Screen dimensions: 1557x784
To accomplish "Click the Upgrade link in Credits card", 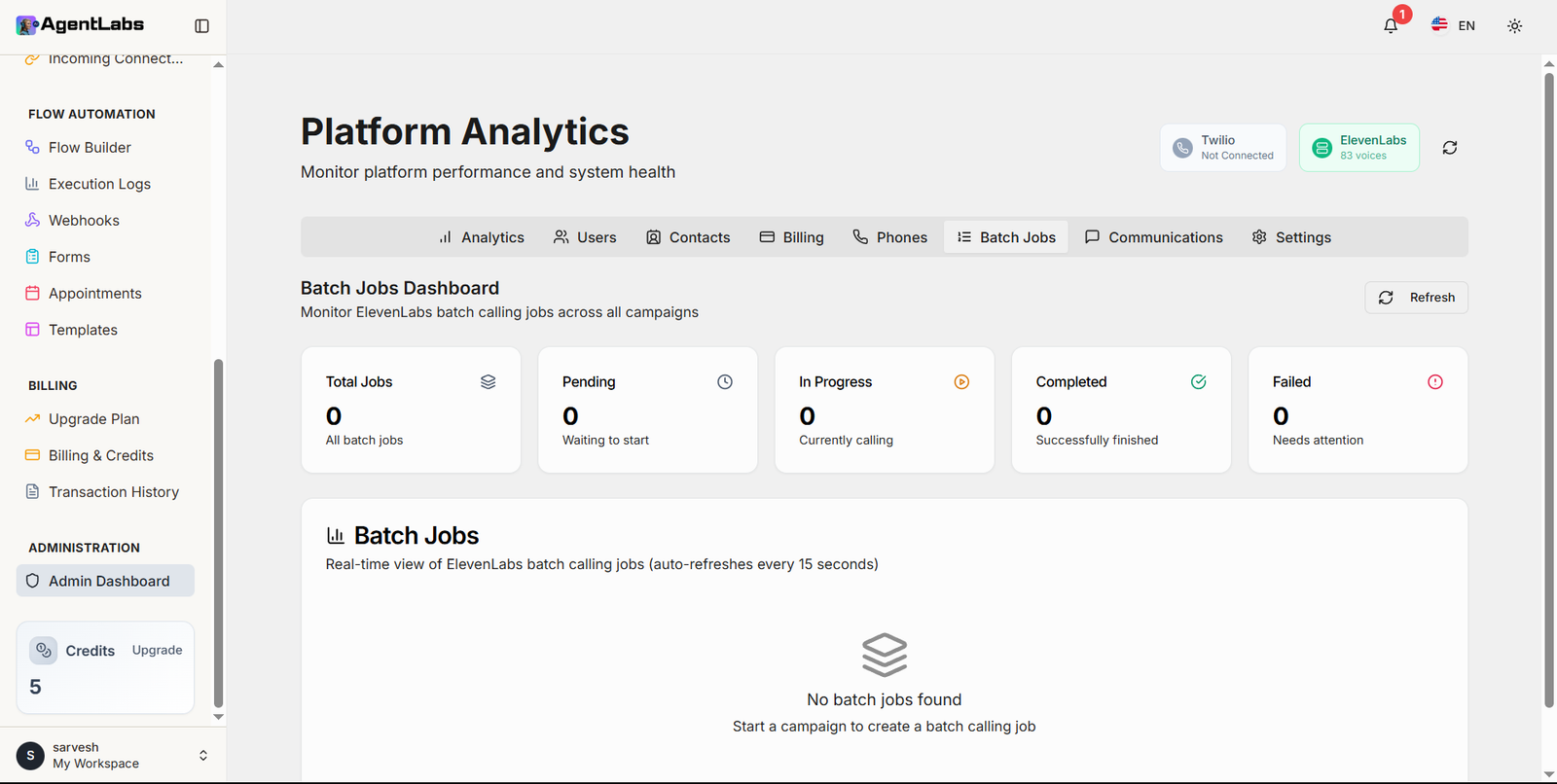I will pos(157,651).
